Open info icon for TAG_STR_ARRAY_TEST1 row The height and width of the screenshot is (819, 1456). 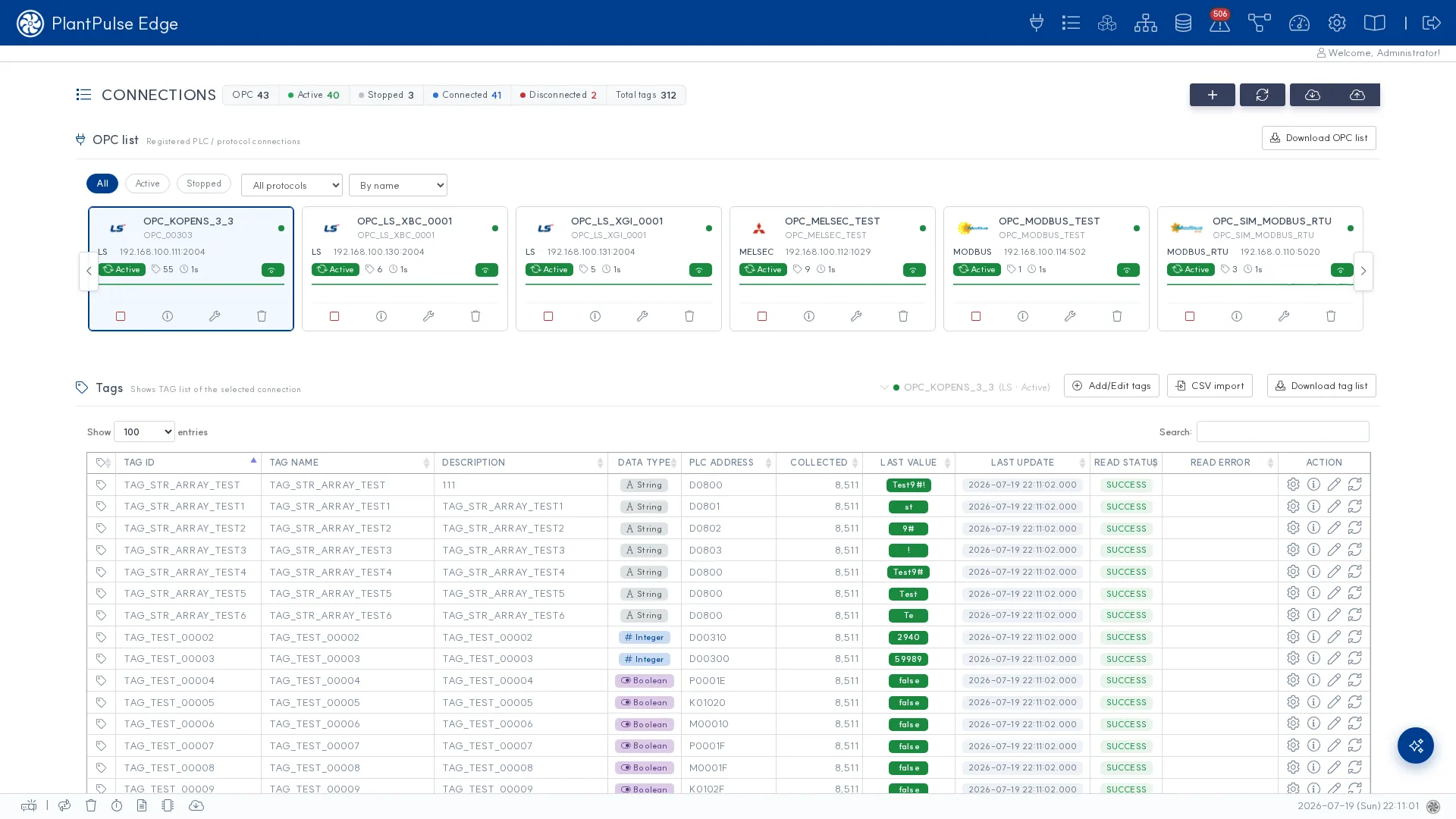tap(1313, 507)
